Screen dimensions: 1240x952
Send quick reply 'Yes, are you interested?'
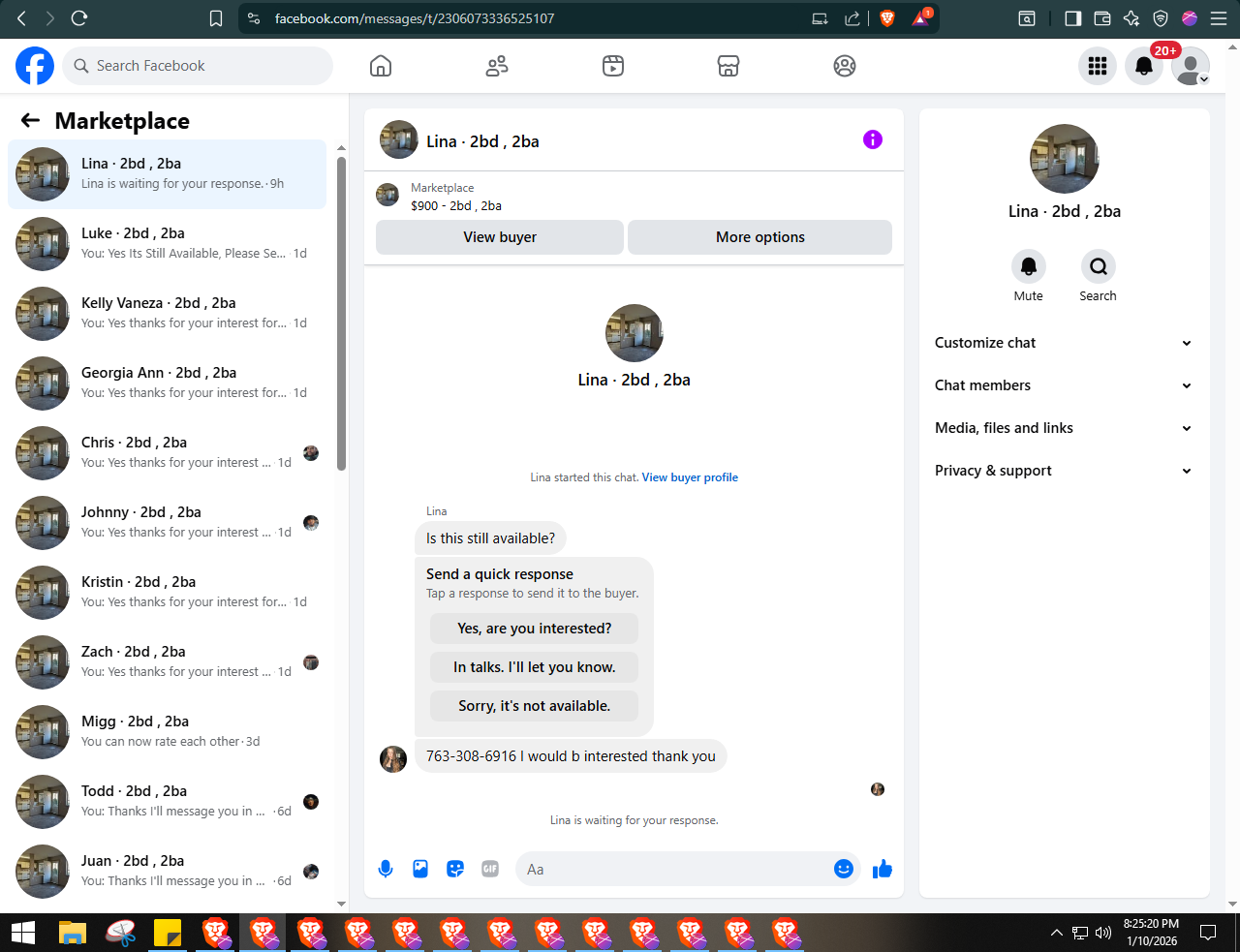point(535,629)
